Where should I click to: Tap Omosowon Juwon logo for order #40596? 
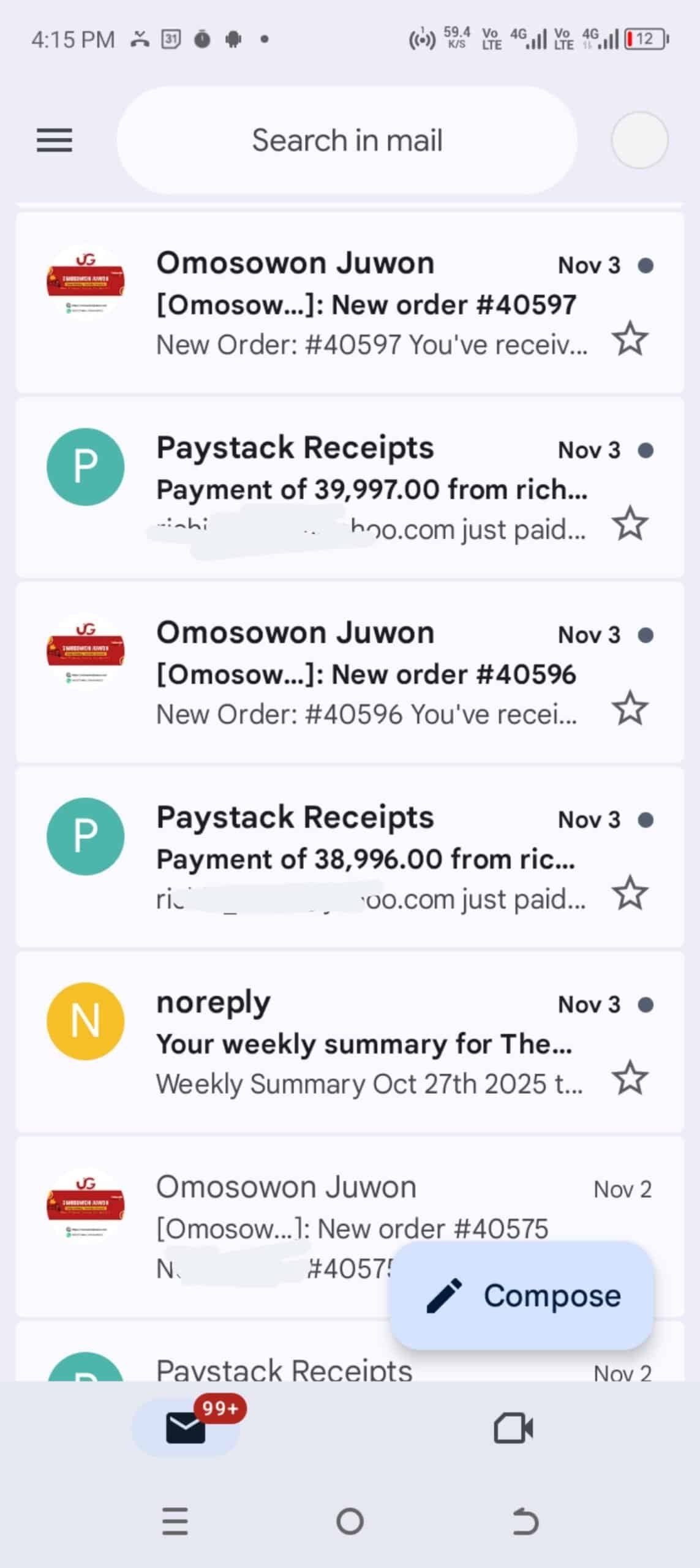(x=86, y=652)
